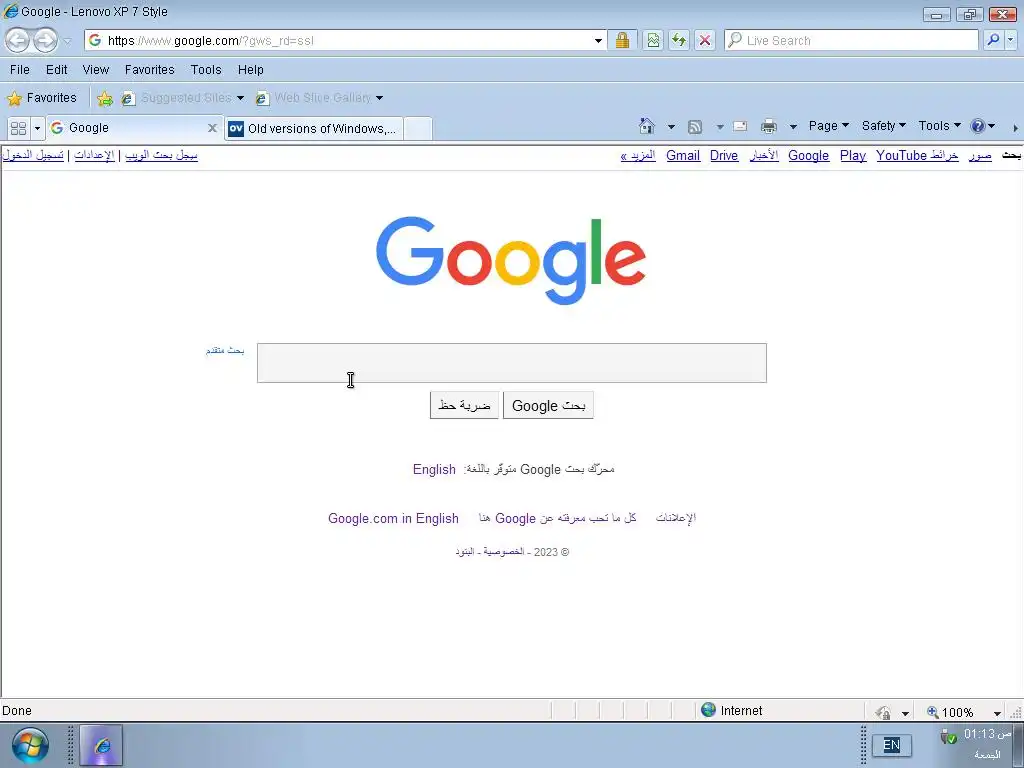Switch language via English link
Viewport: 1024px width, 768px height.
tap(434, 469)
